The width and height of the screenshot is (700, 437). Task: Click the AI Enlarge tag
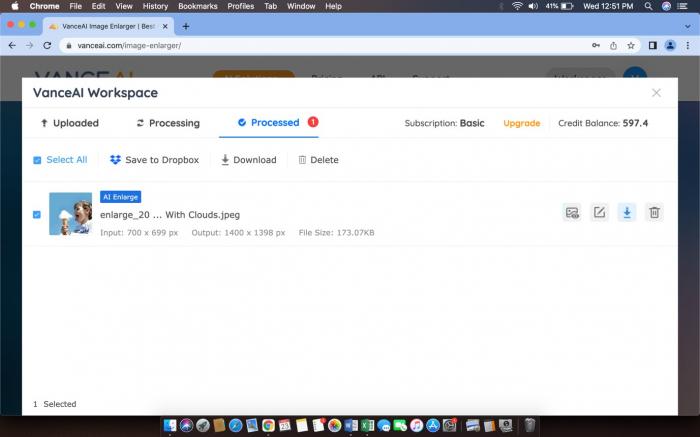click(121, 197)
